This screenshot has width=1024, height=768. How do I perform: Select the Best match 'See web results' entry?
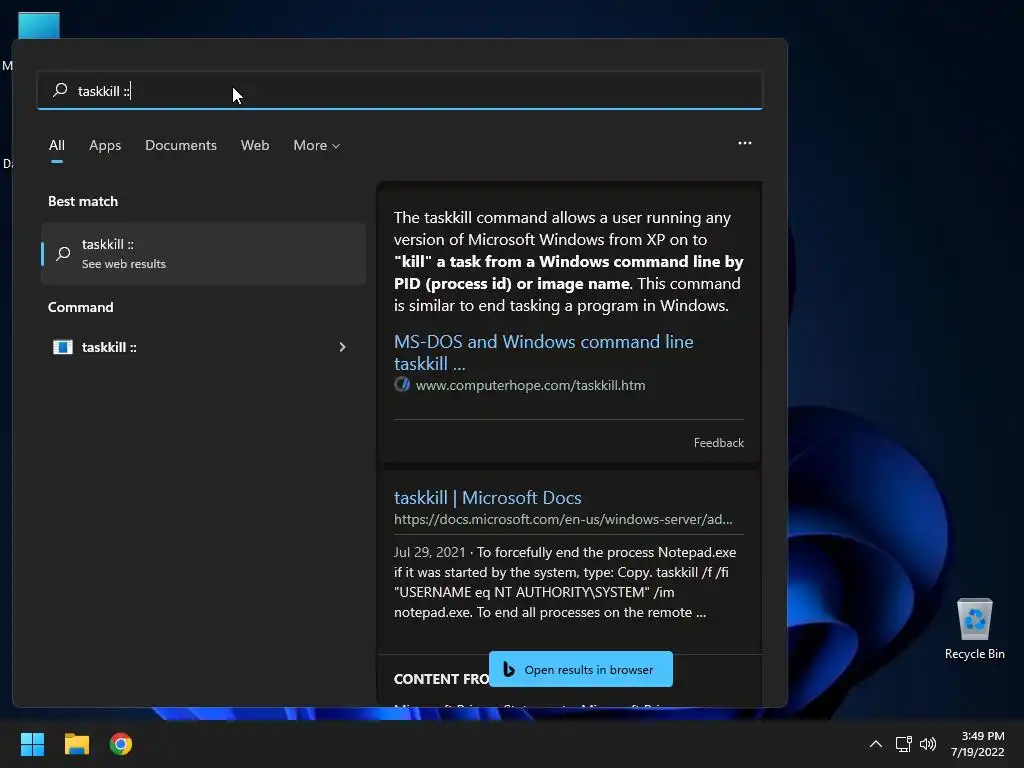click(203, 253)
